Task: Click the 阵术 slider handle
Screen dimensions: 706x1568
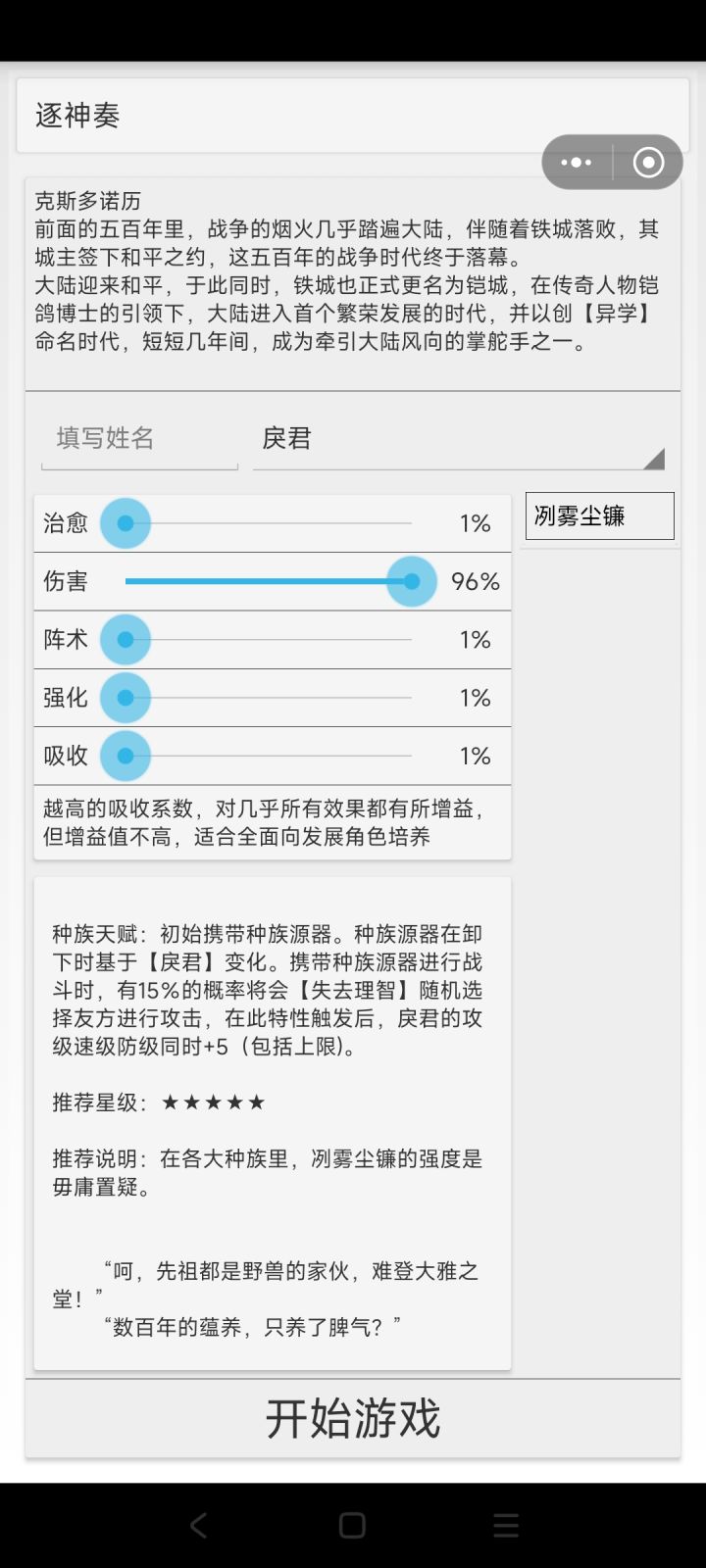Action: (x=126, y=640)
